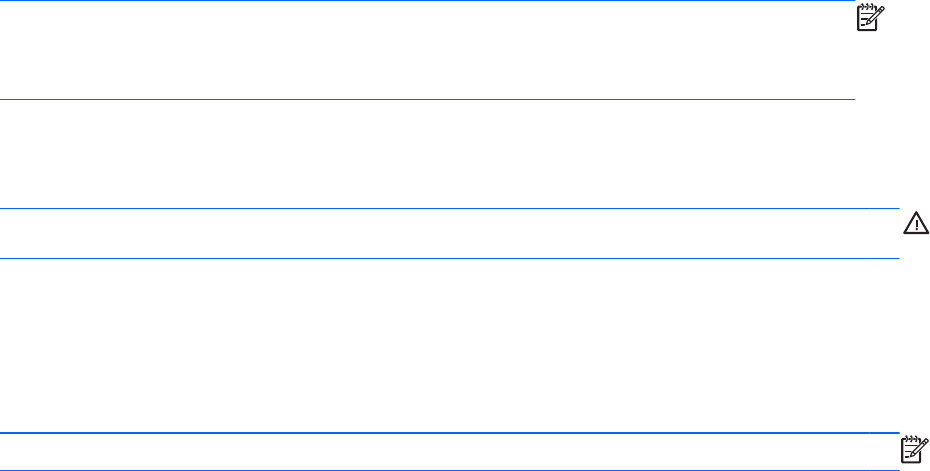The image size is (930, 471).
Task: Click left end of the caution block's upper rule
Action: [5, 209]
